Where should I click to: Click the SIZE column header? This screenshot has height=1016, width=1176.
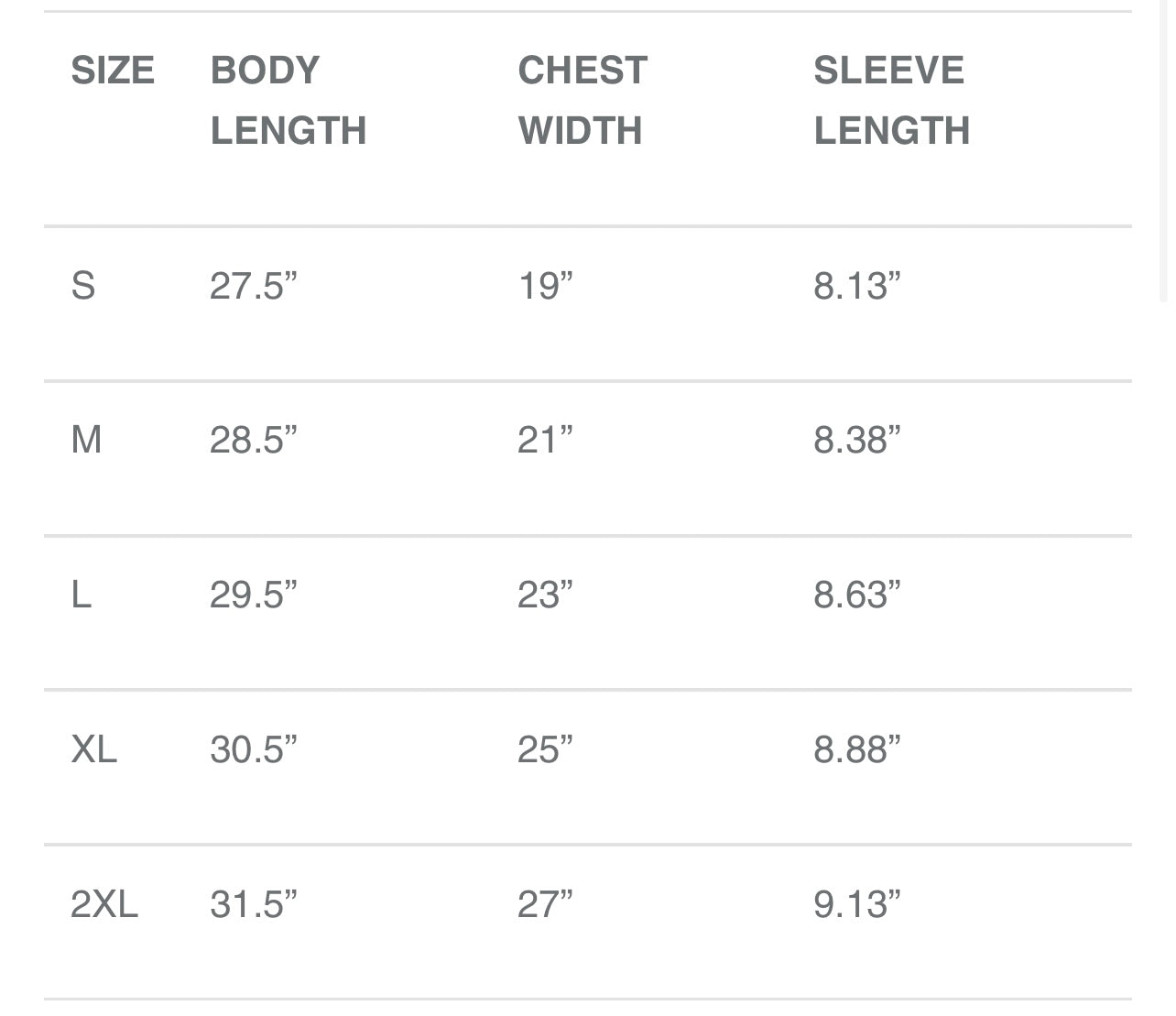(x=113, y=71)
